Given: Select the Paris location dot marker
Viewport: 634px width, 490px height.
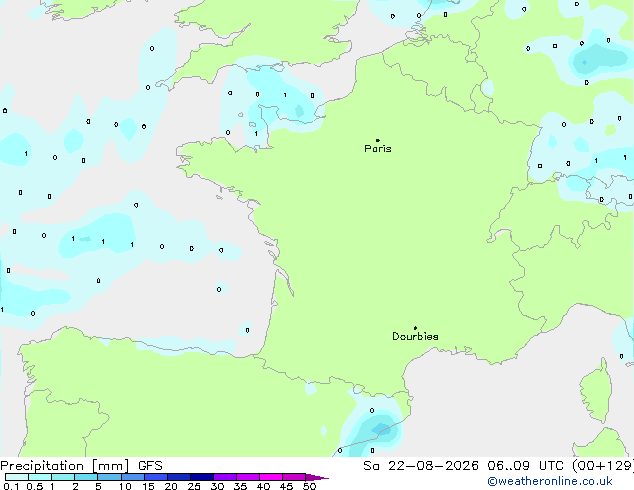Looking at the screenshot, I should pyautogui.click(x=378, y=140).
